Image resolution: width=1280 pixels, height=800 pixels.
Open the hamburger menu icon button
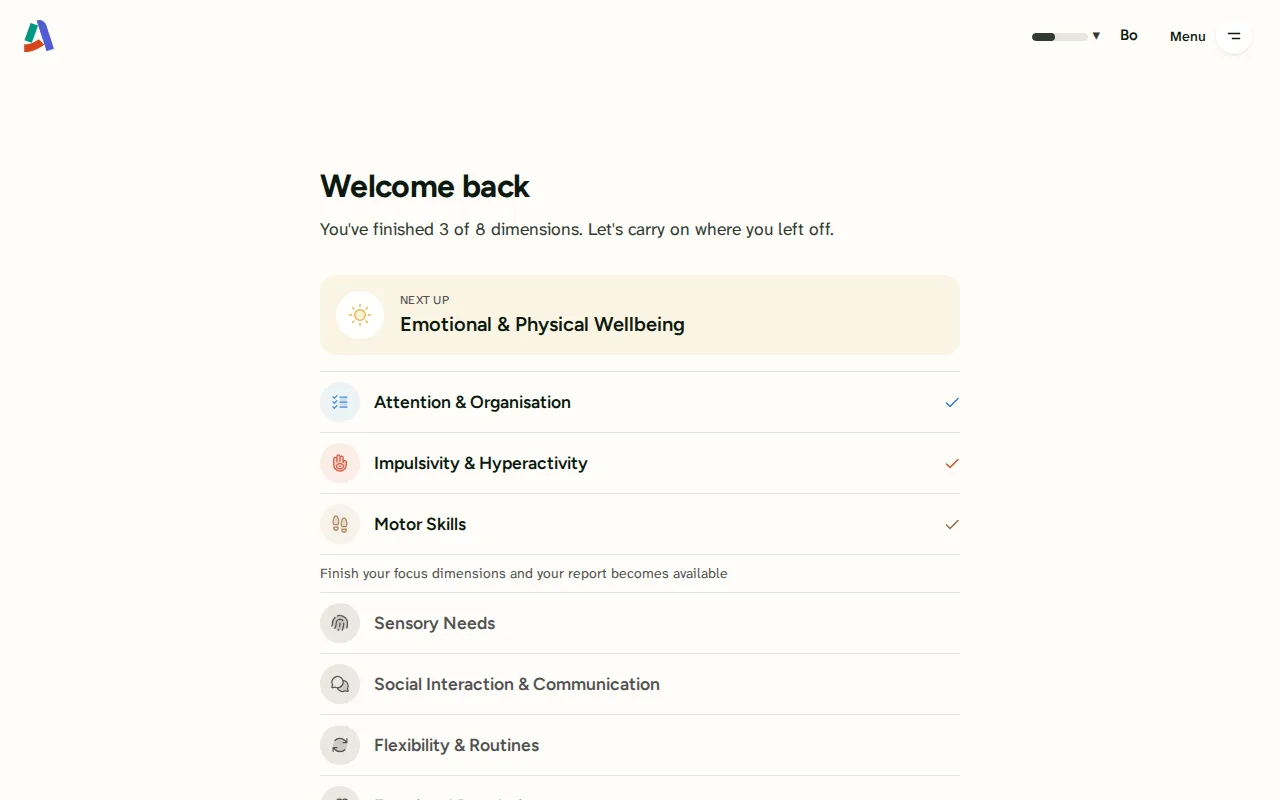[x=1234, y=36]
